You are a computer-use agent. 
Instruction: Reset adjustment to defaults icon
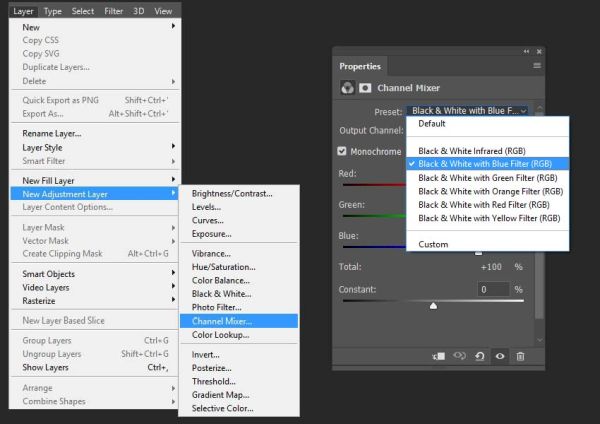point(480,356)
